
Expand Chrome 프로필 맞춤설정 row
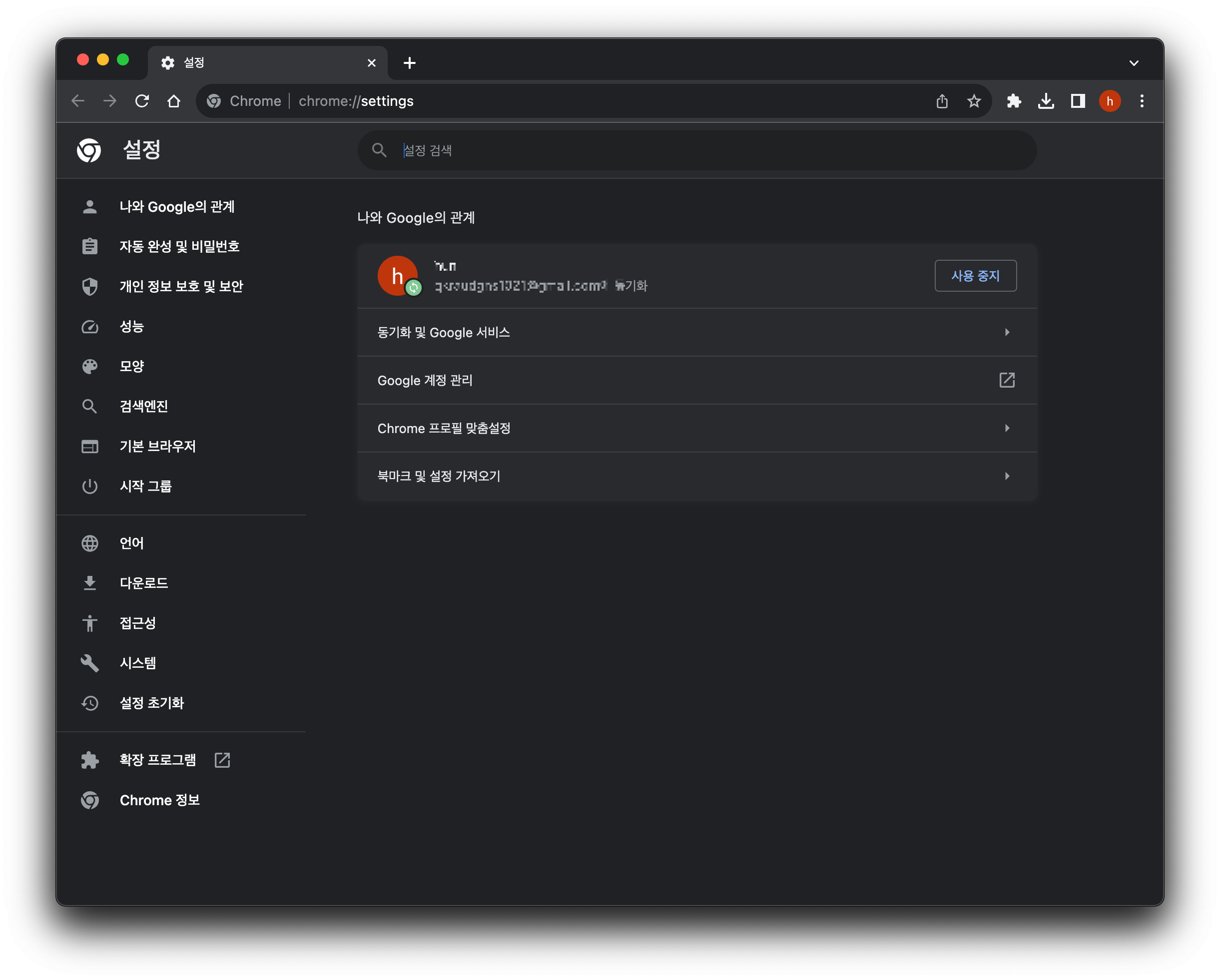(x=696, y=429)
